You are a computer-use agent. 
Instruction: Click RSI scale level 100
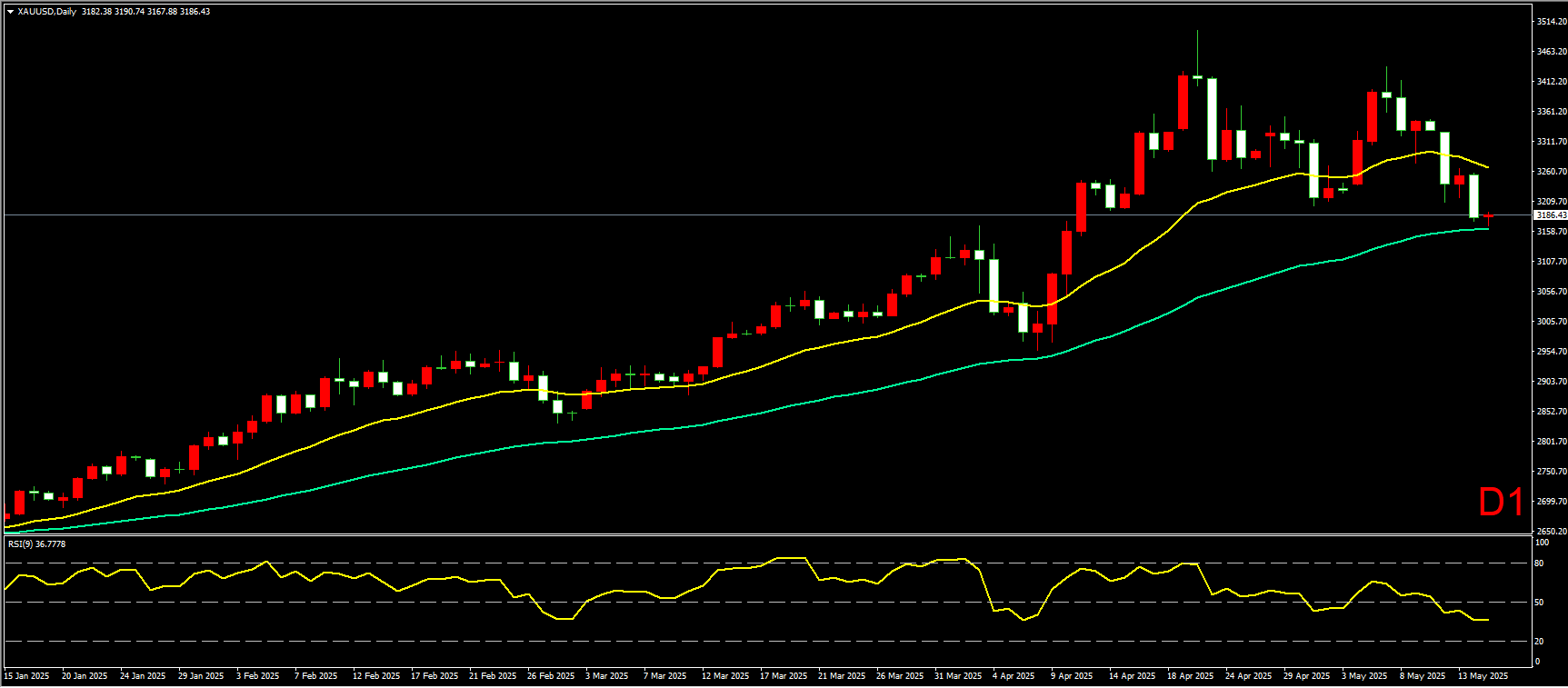[x=1542, y=543]
